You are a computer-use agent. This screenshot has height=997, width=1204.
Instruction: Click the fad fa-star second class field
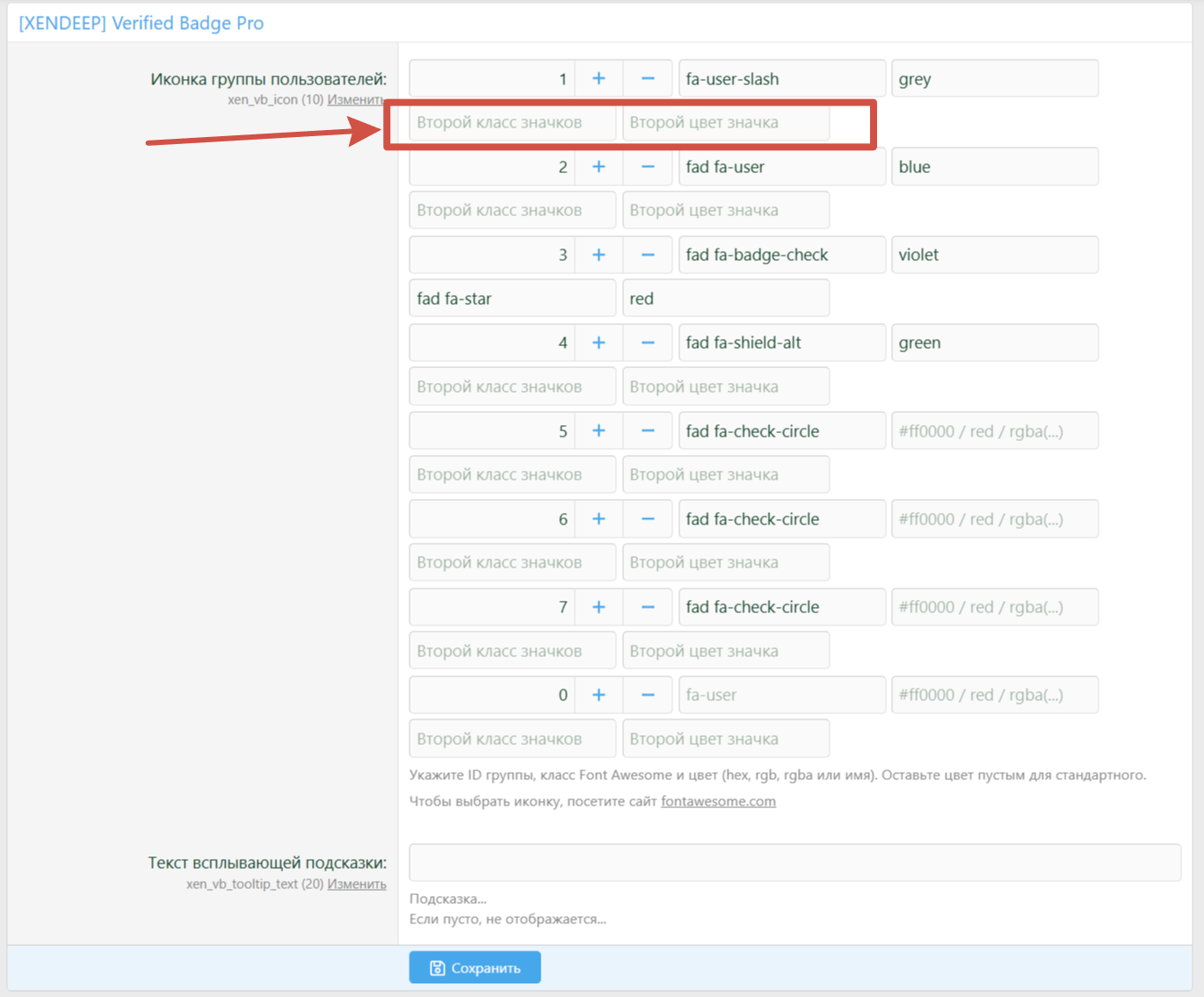512,299
